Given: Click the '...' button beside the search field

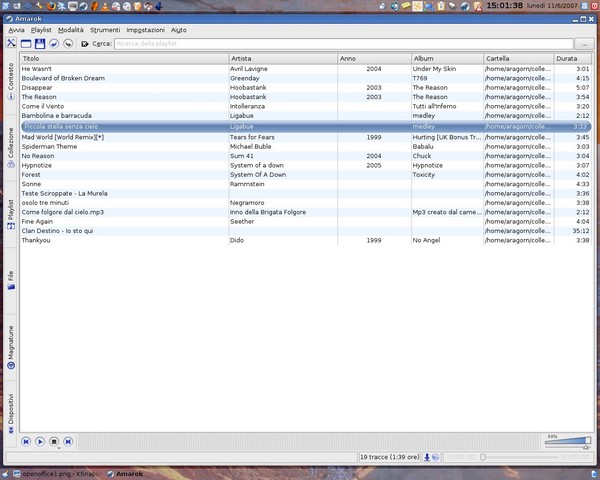Looking at the screenshot, I should pyautogui.click(x=584, y=44).
